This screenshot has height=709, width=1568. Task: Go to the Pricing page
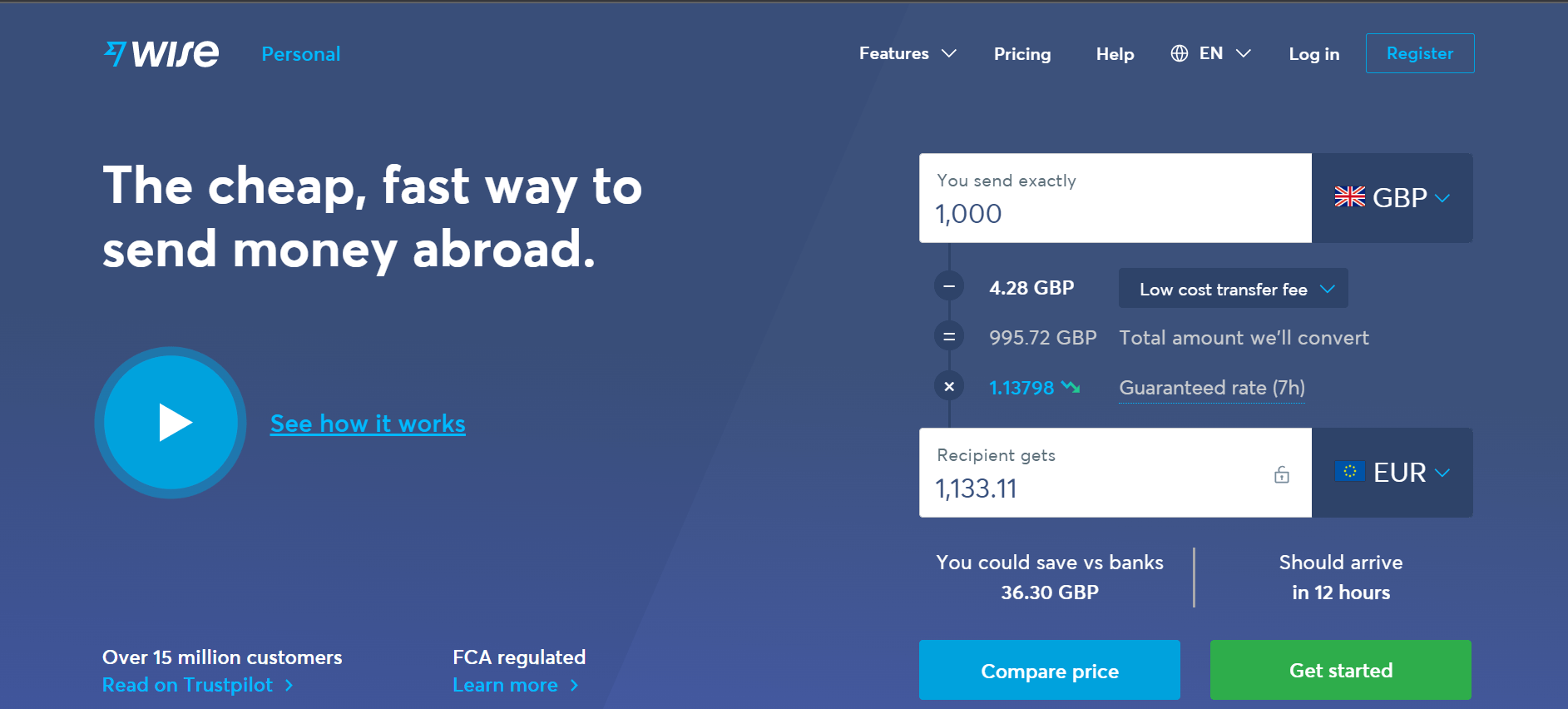[x=1022, y=54]
